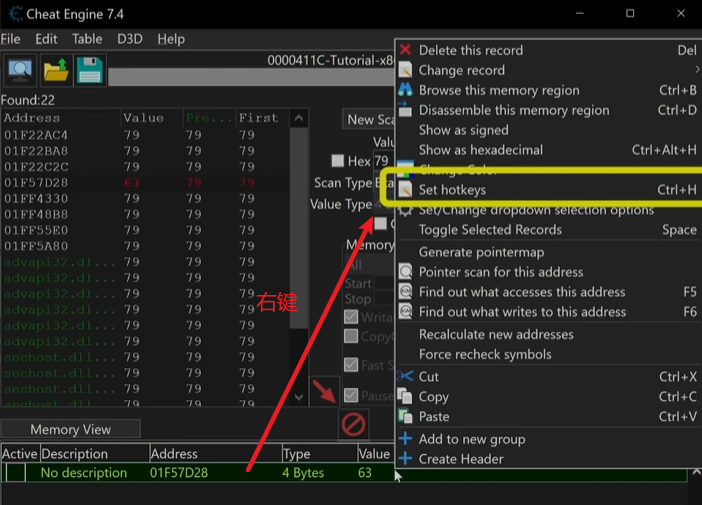702x505 pixels.
Task: Click the binoculars Browse memory region icon
Action: coord(405,90)
